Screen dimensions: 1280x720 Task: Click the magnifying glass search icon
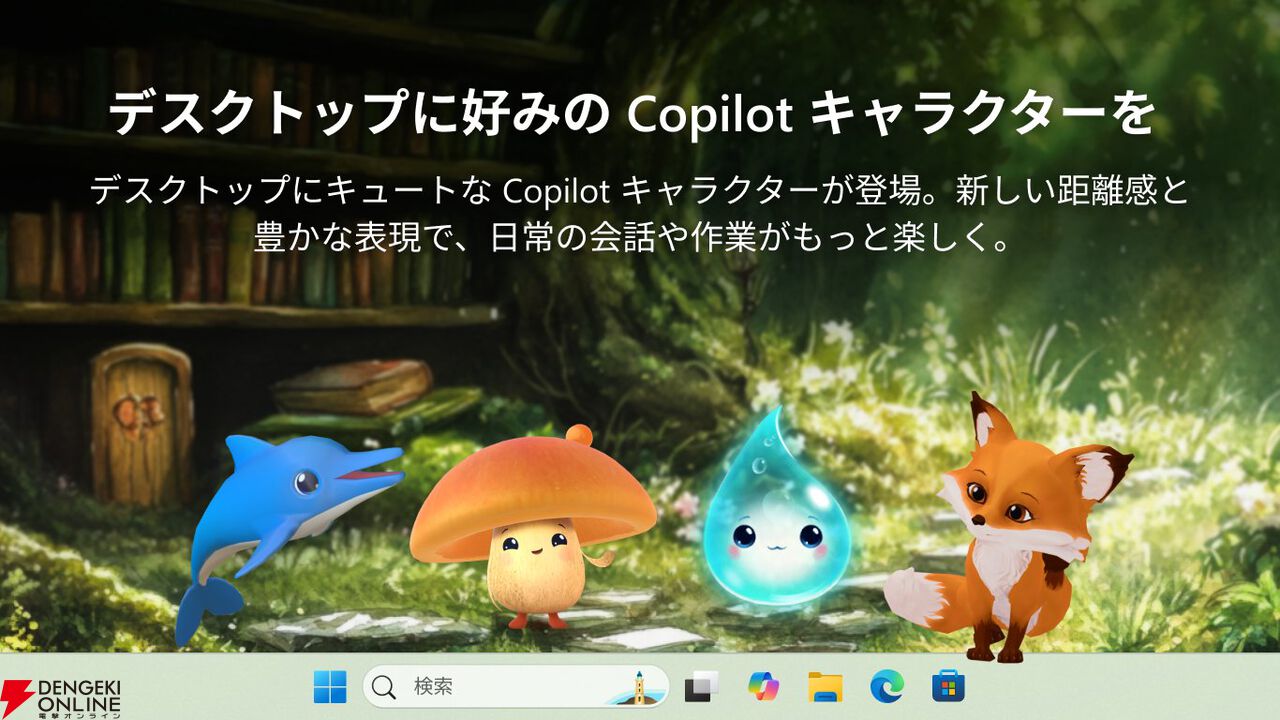(381, 690)
